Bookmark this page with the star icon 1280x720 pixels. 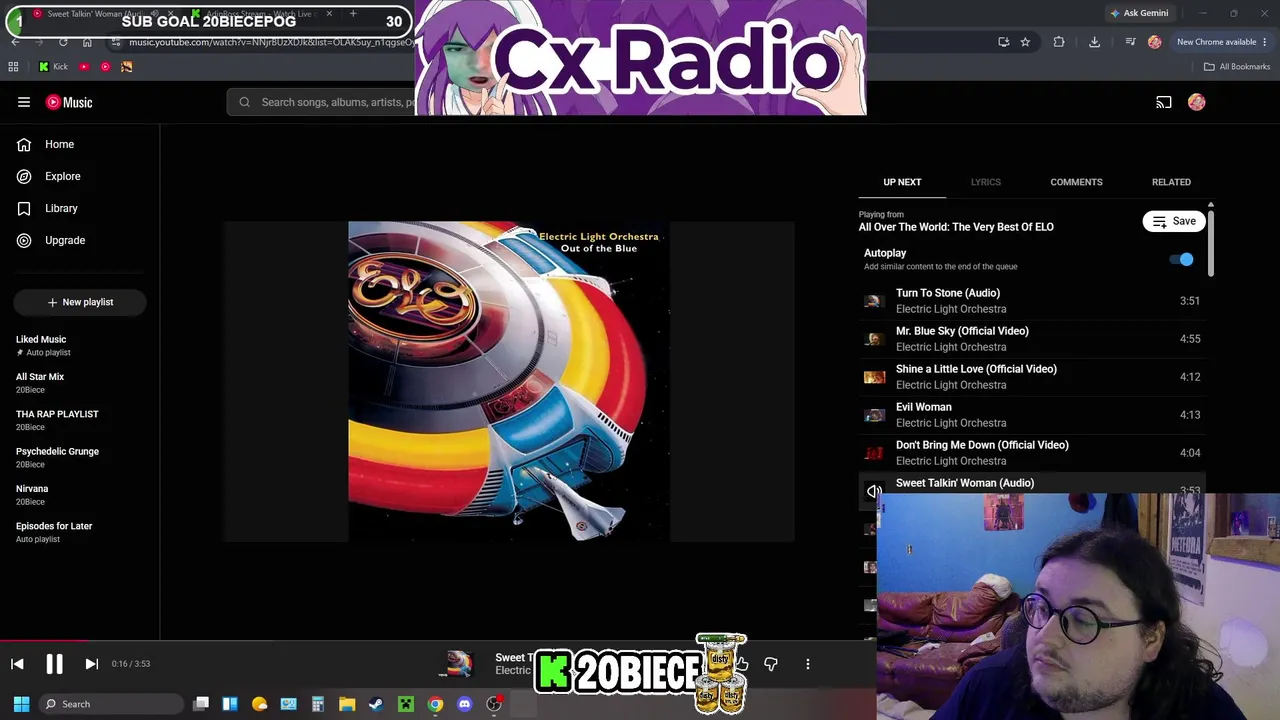coord(1025,42)
